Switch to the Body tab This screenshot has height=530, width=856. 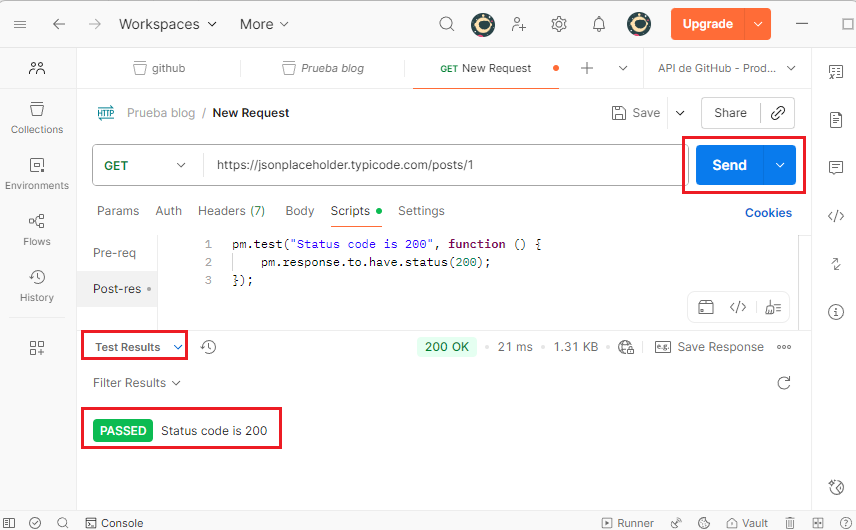pyautogui.click(x=300, y=211)
